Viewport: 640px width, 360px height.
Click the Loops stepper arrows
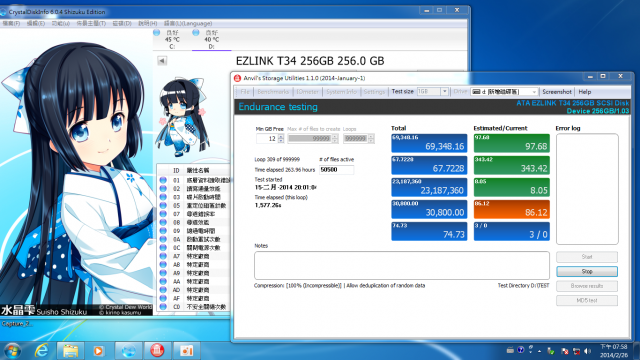pos(371,139)
